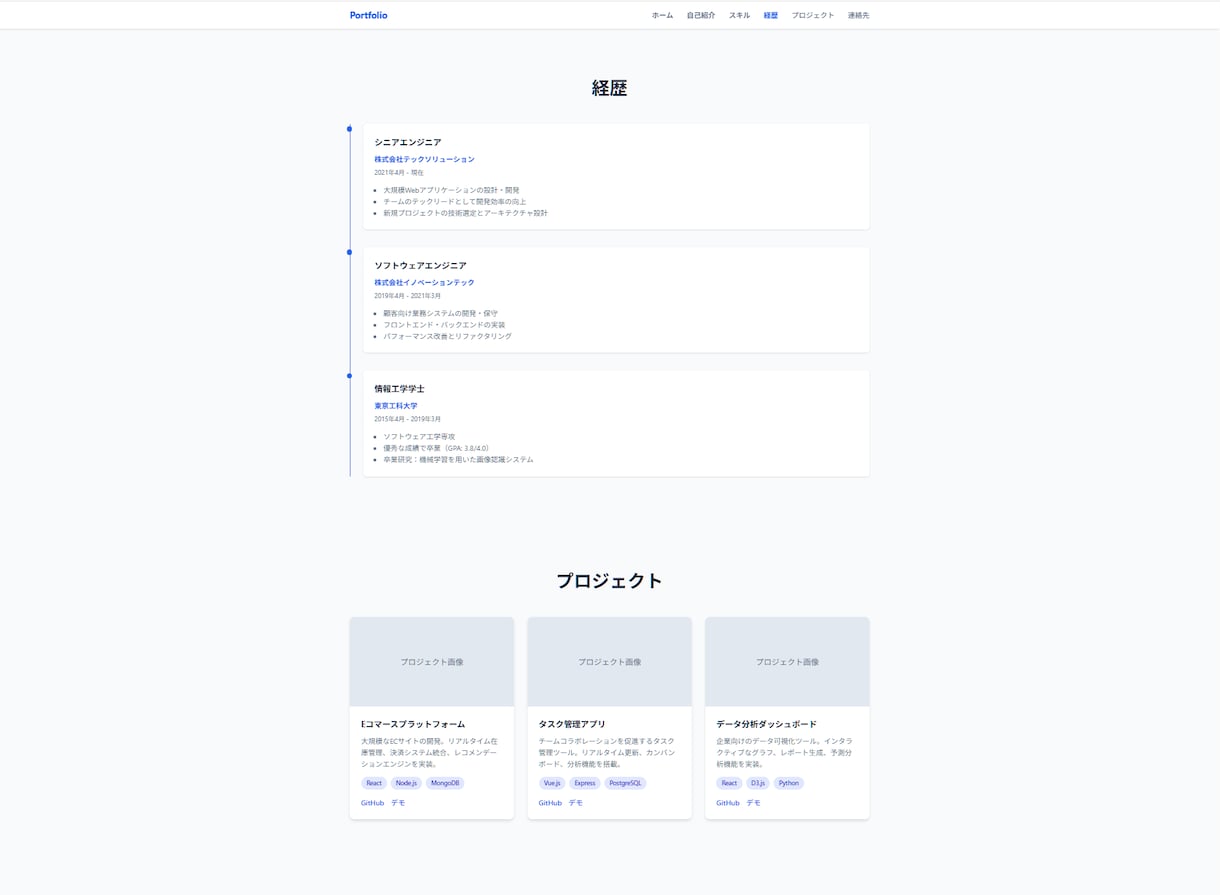Click the date range 2021年4月 - 現在
Screen dimensions: 1220x895
(399, 173)
